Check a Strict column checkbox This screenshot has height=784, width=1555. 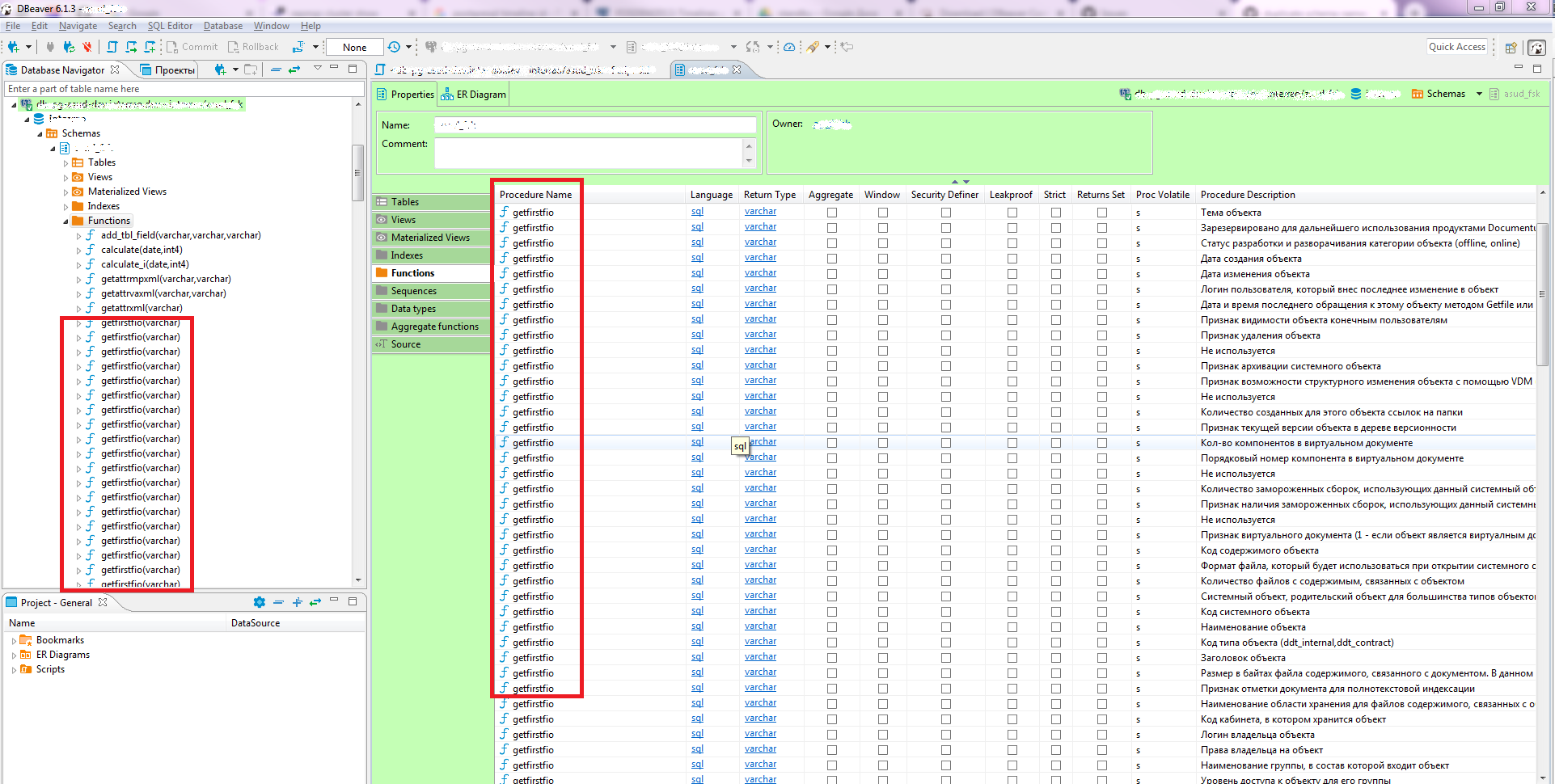(1054, 212)
